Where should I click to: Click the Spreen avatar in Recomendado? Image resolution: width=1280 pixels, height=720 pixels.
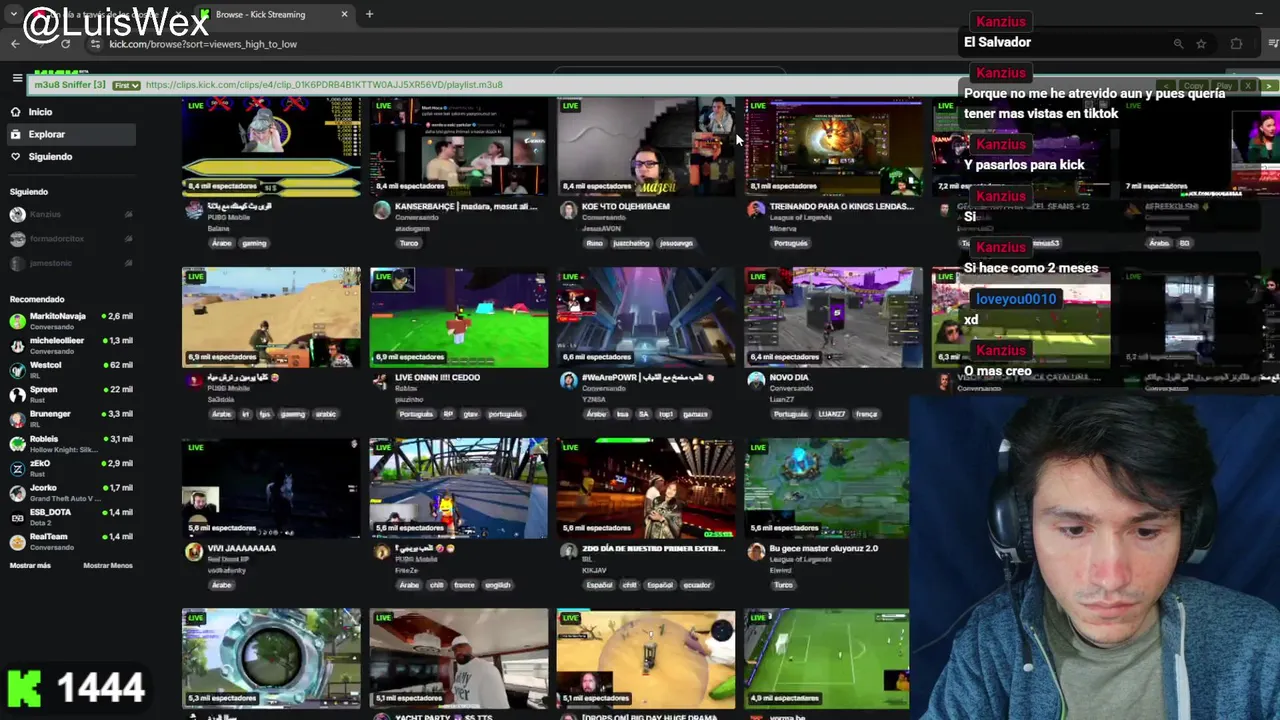coord(17,395)
